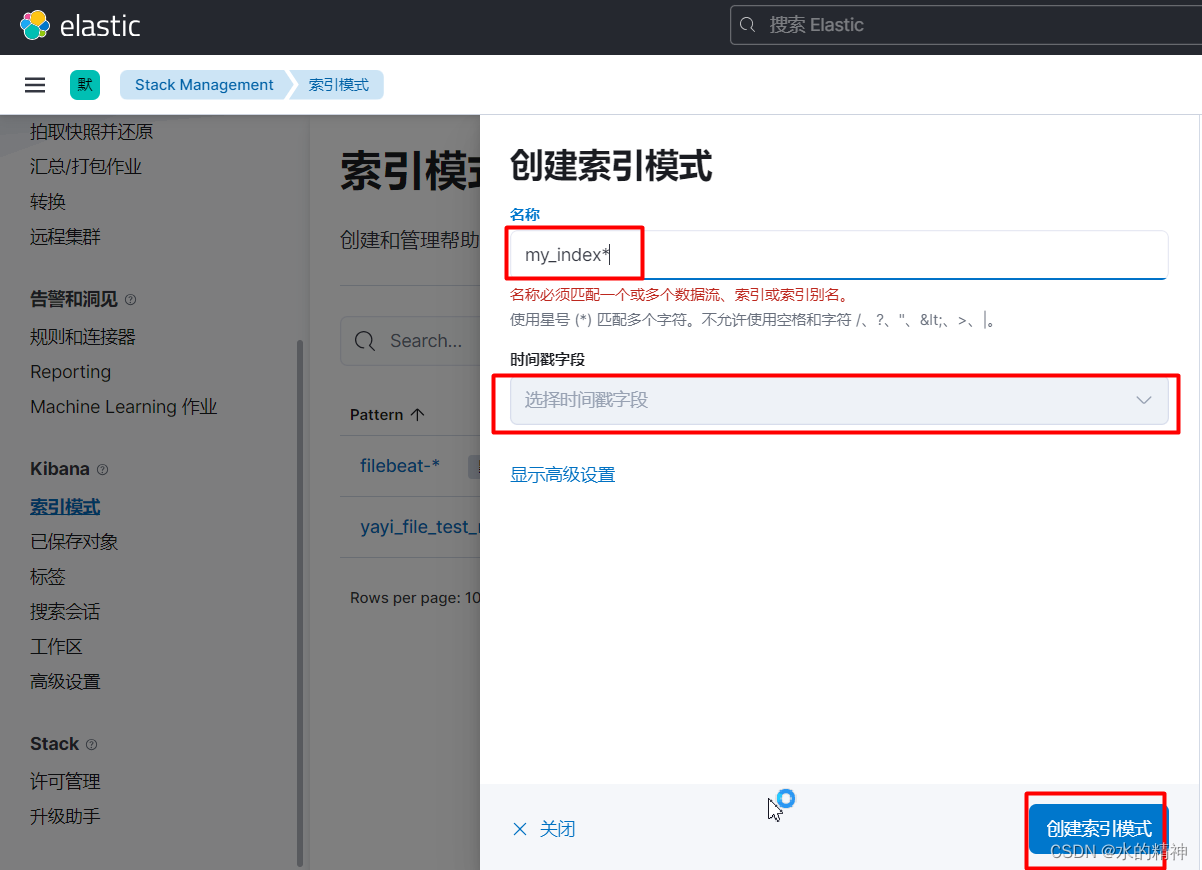
Task: Open Reporting in the sidebar
Action: [70, 372]
